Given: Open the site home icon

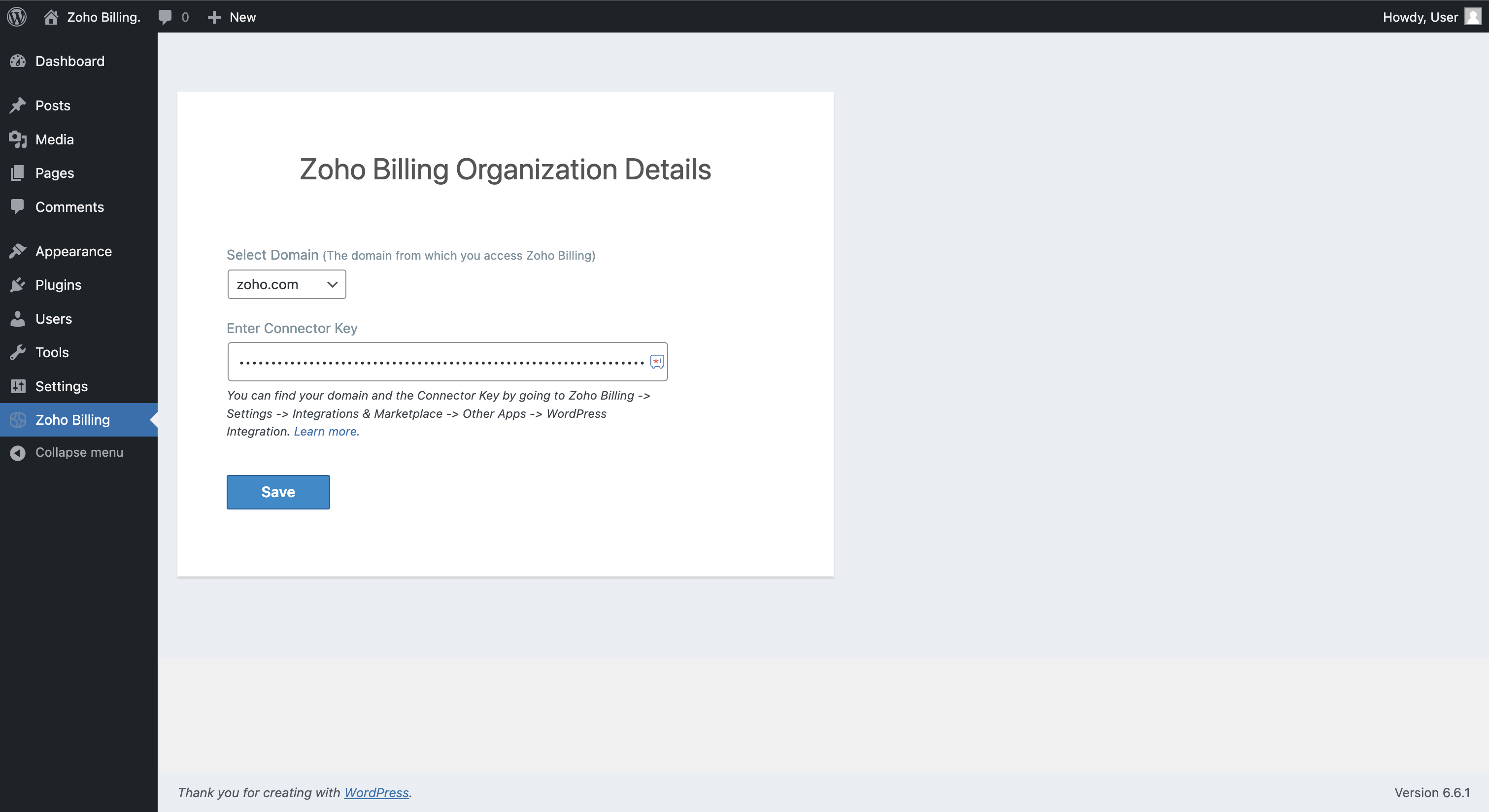Looking at the screenshot, I should 51,17.
